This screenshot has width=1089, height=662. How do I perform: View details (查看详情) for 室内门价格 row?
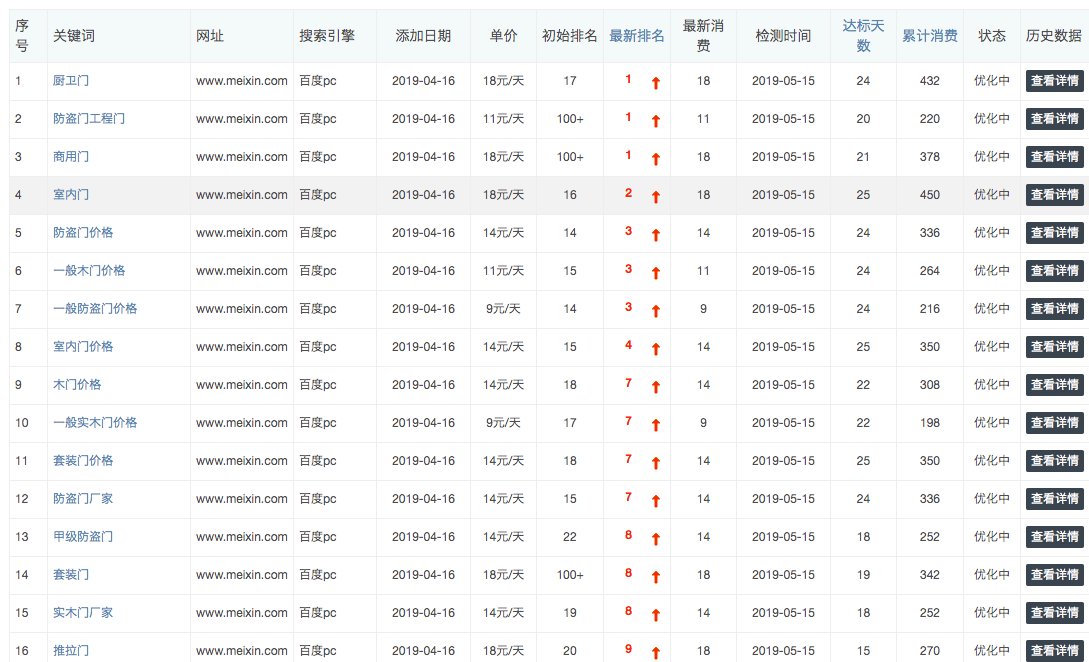(x=1054, y=347)
